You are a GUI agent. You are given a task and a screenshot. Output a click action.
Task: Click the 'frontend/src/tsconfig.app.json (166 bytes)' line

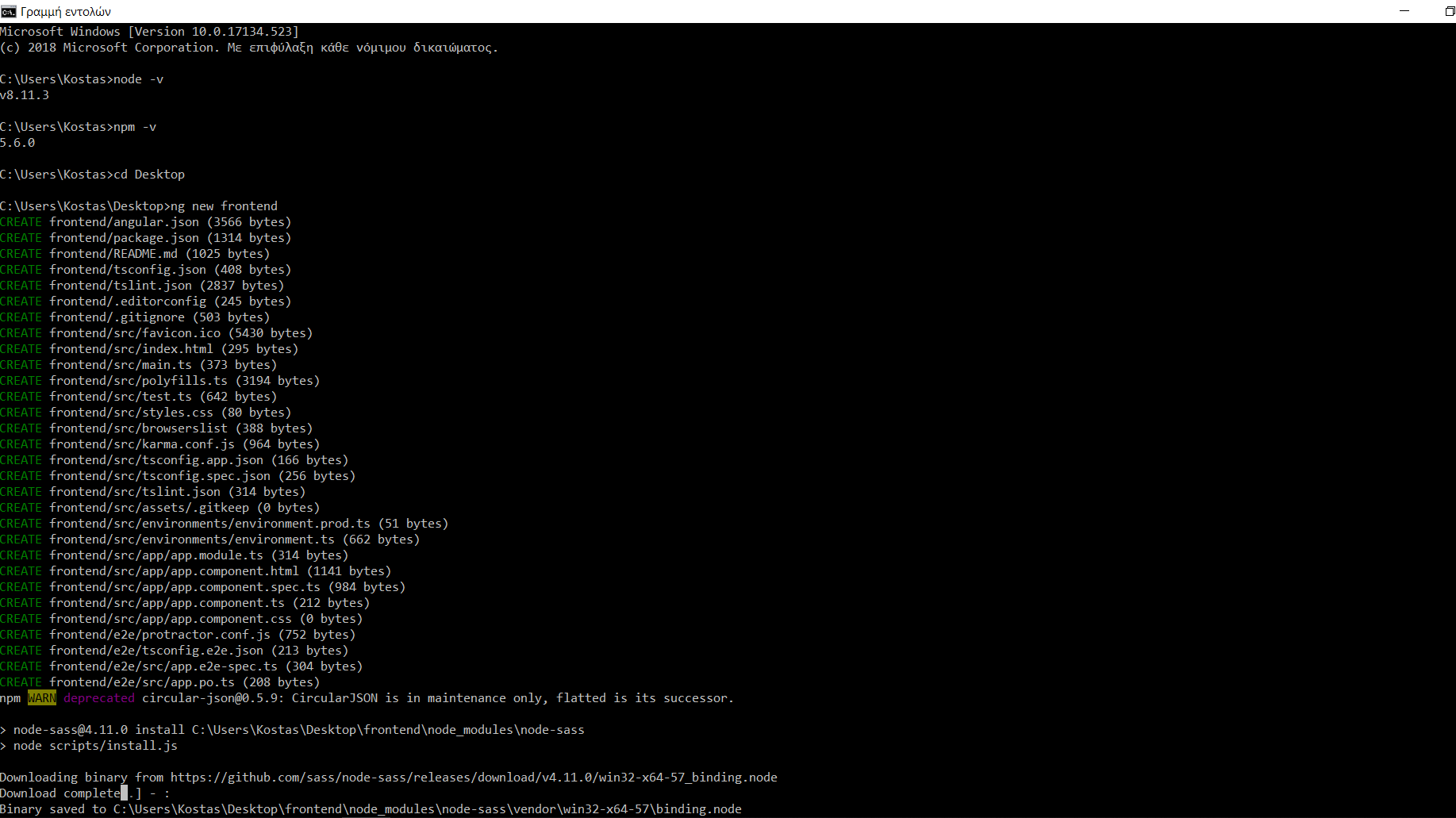[175, 460]
